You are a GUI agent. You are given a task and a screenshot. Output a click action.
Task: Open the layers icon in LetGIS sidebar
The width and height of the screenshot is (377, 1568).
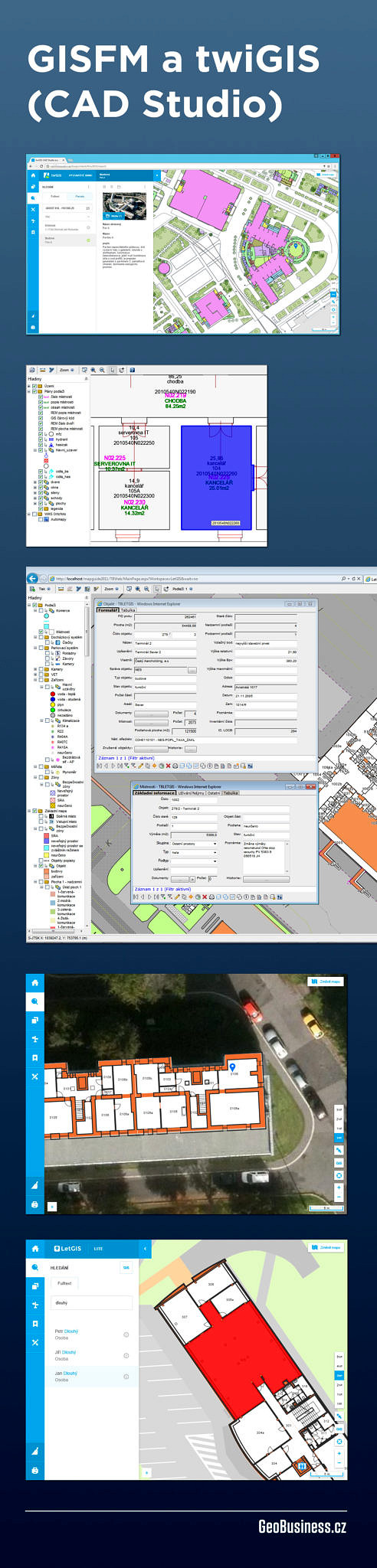tap(35, 1286)
